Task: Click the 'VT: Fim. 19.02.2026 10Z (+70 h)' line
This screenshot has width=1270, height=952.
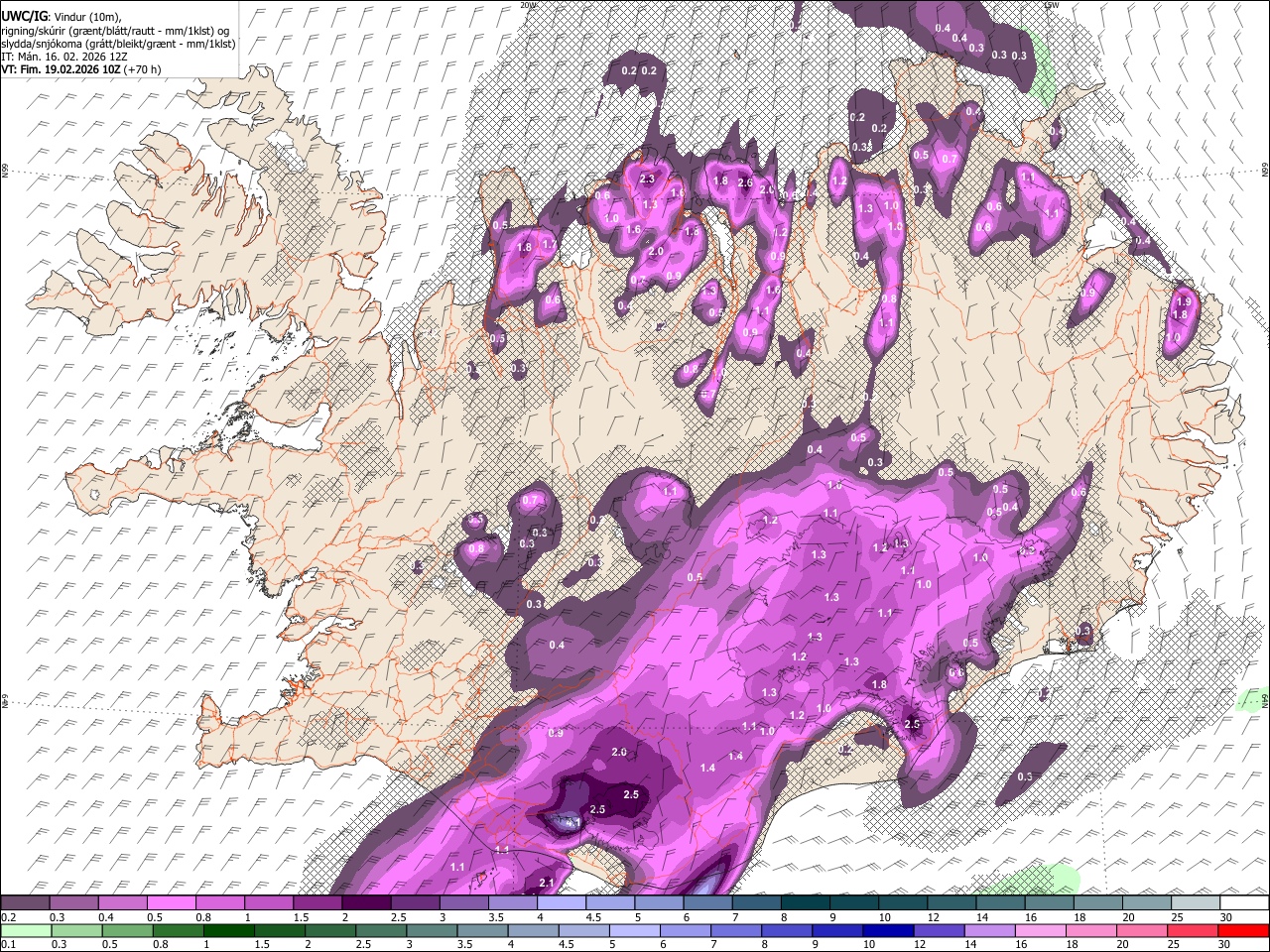Action: [80, 69]
